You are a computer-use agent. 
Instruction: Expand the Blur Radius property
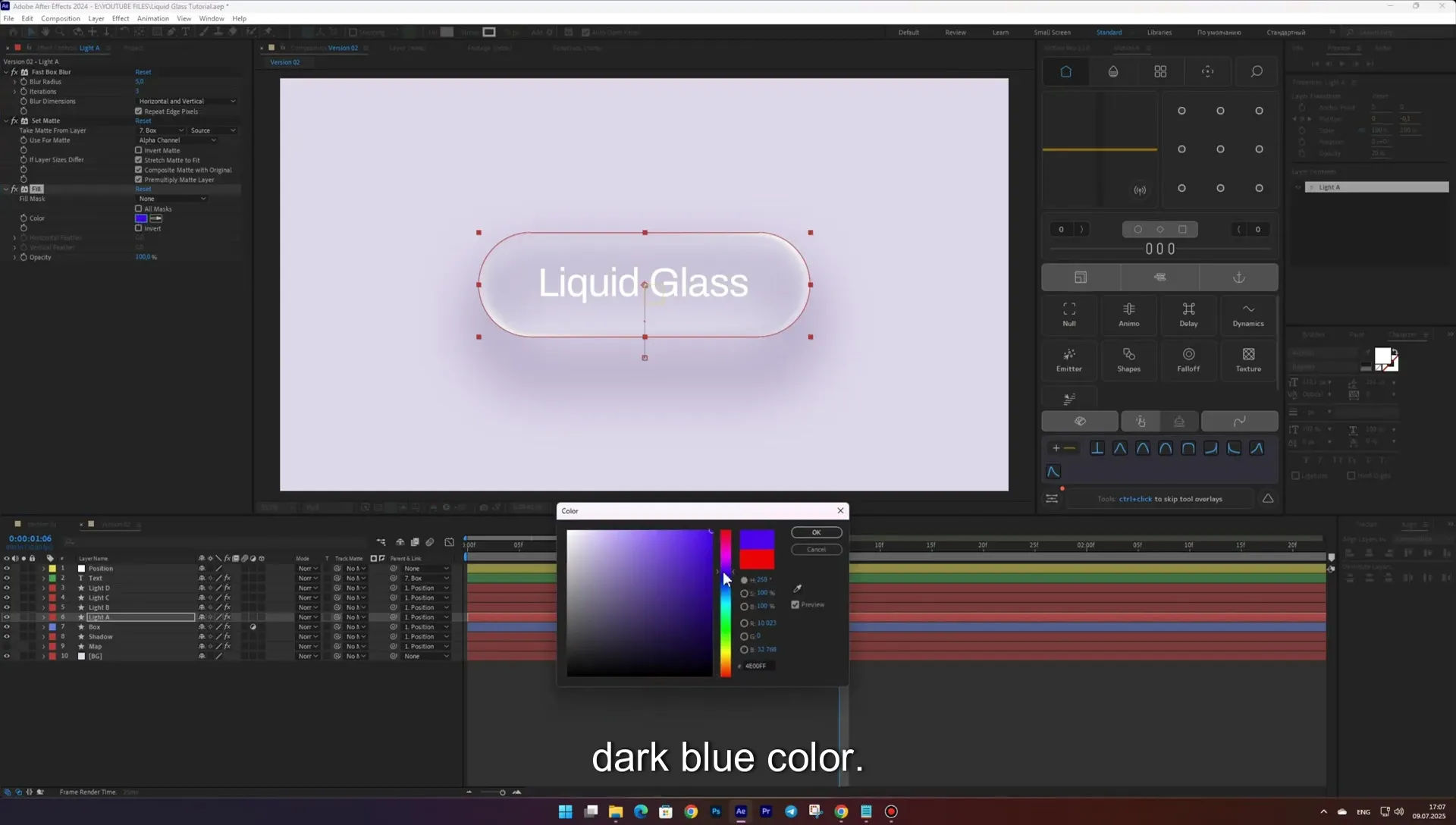point(14,82)
